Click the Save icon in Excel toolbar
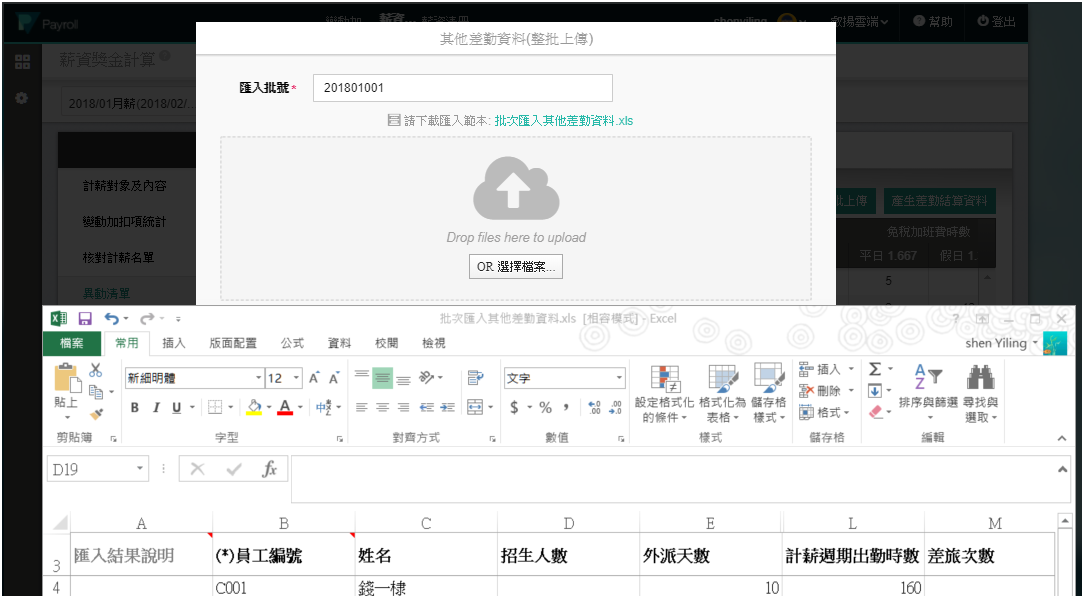 85,319
